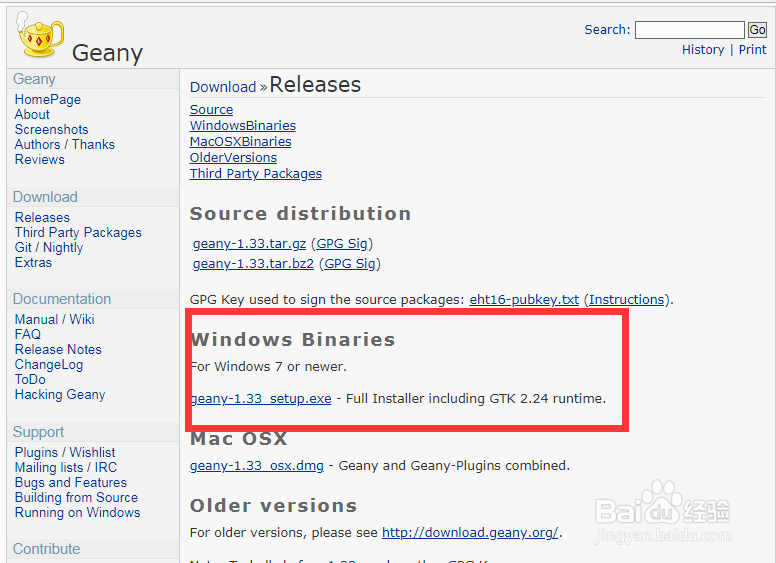This screenshot has width=776, height=563.
Task: Open Manual / Wiki sidebar link
Action: [54, 319]
